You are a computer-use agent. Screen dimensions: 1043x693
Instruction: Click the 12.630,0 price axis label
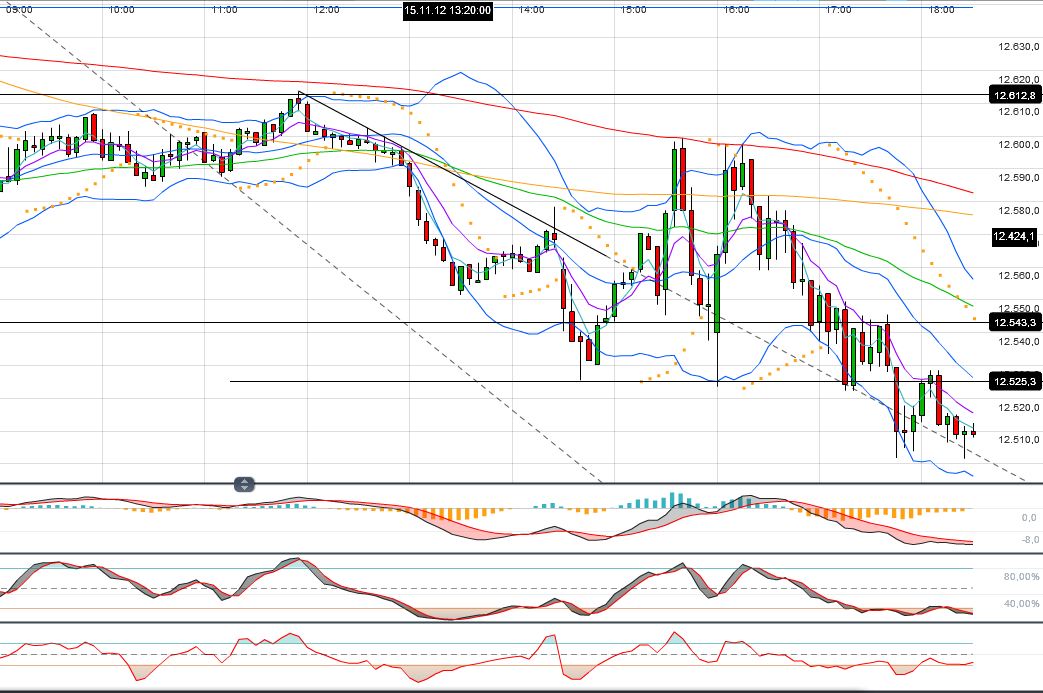1018,47
